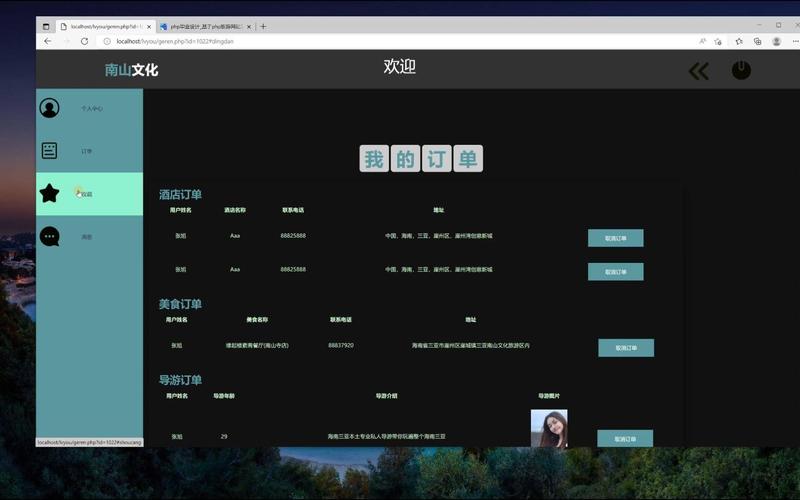Click the 订 title tile

pos(437,159)
